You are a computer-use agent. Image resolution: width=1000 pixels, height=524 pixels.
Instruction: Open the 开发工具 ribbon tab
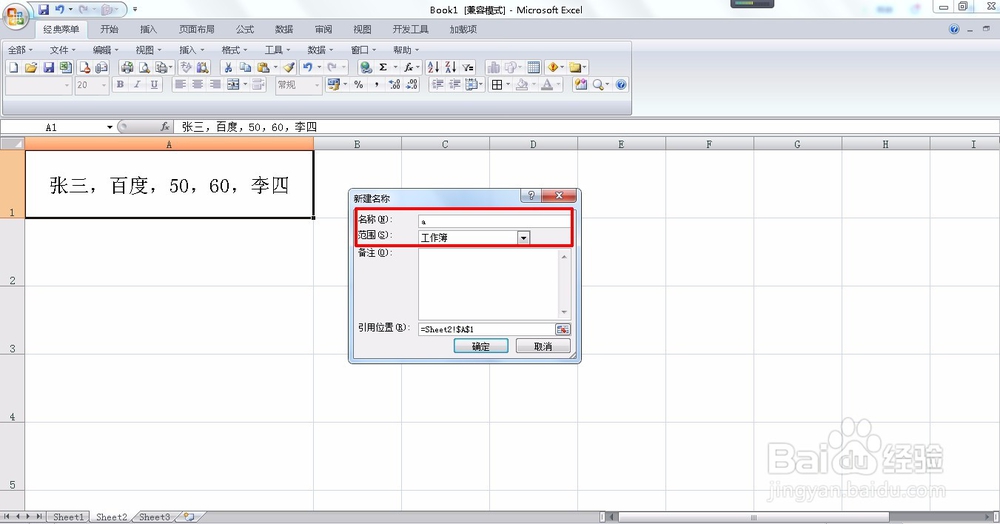[x=411, y=29]
